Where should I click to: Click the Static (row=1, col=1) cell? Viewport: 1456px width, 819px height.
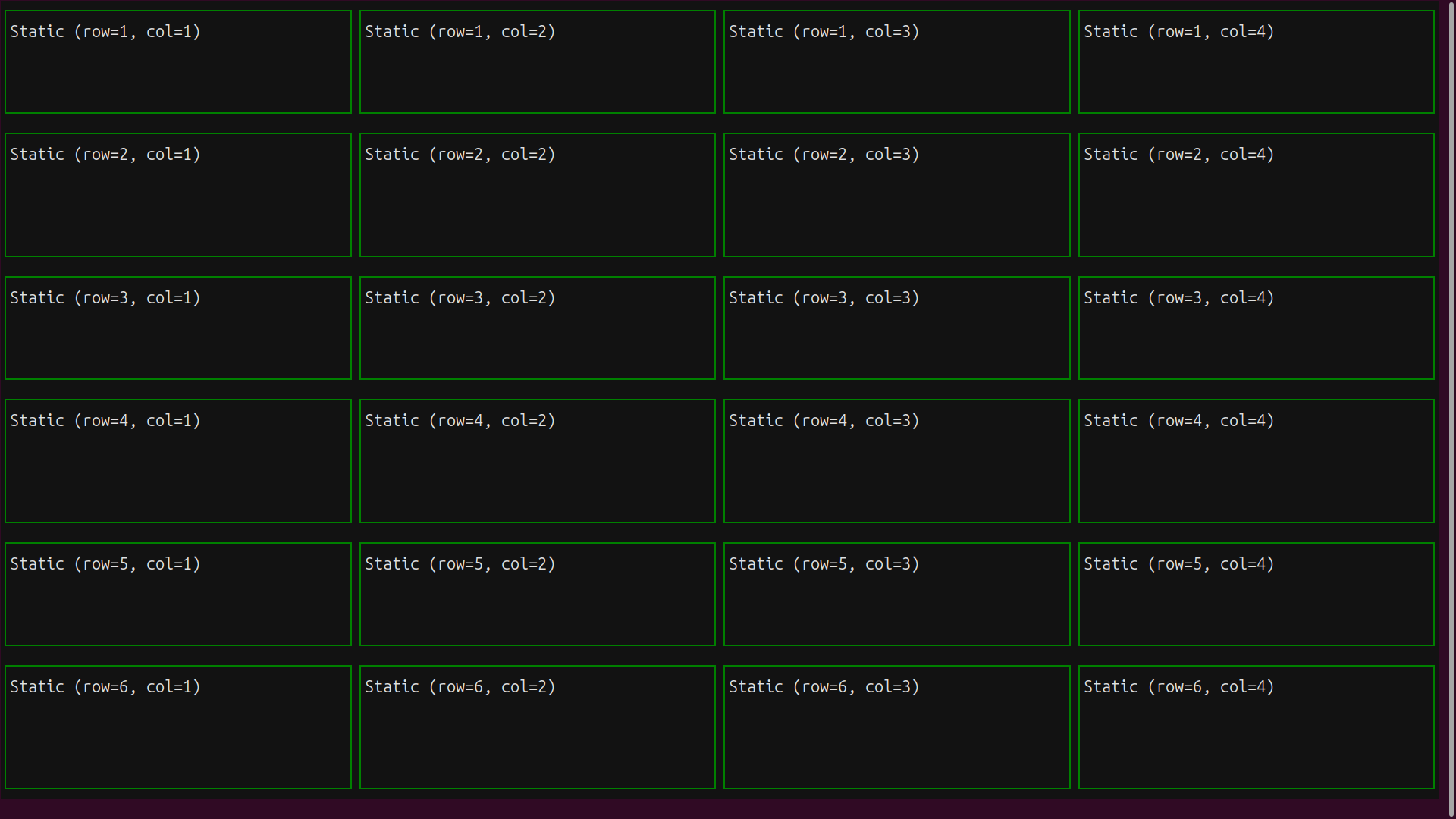177,61
